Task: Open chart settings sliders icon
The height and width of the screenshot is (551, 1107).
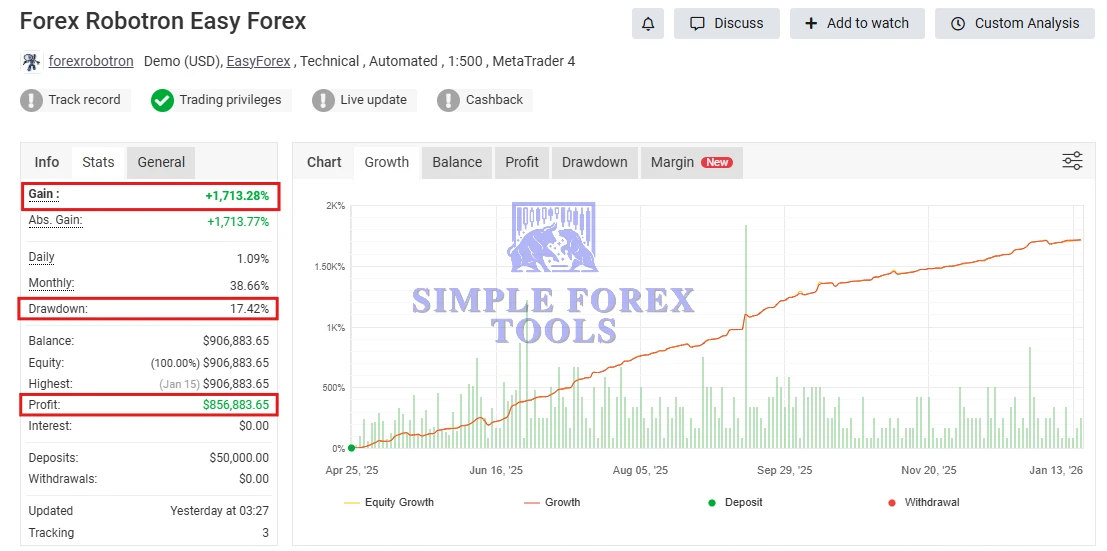Action: [x=1072, y=161]
